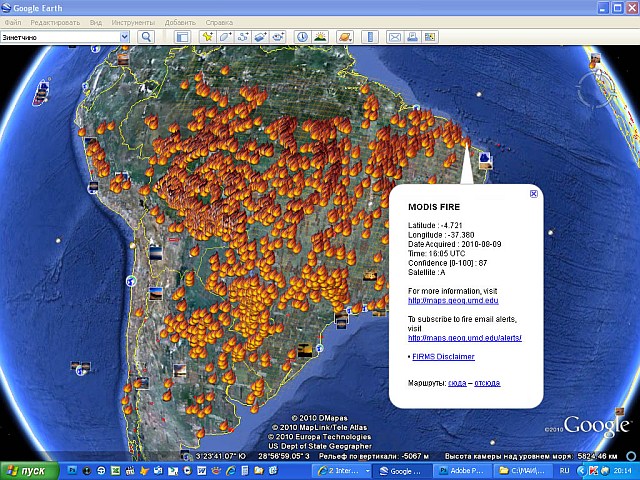Toggle historical imagery clock

tap(302, 37)
